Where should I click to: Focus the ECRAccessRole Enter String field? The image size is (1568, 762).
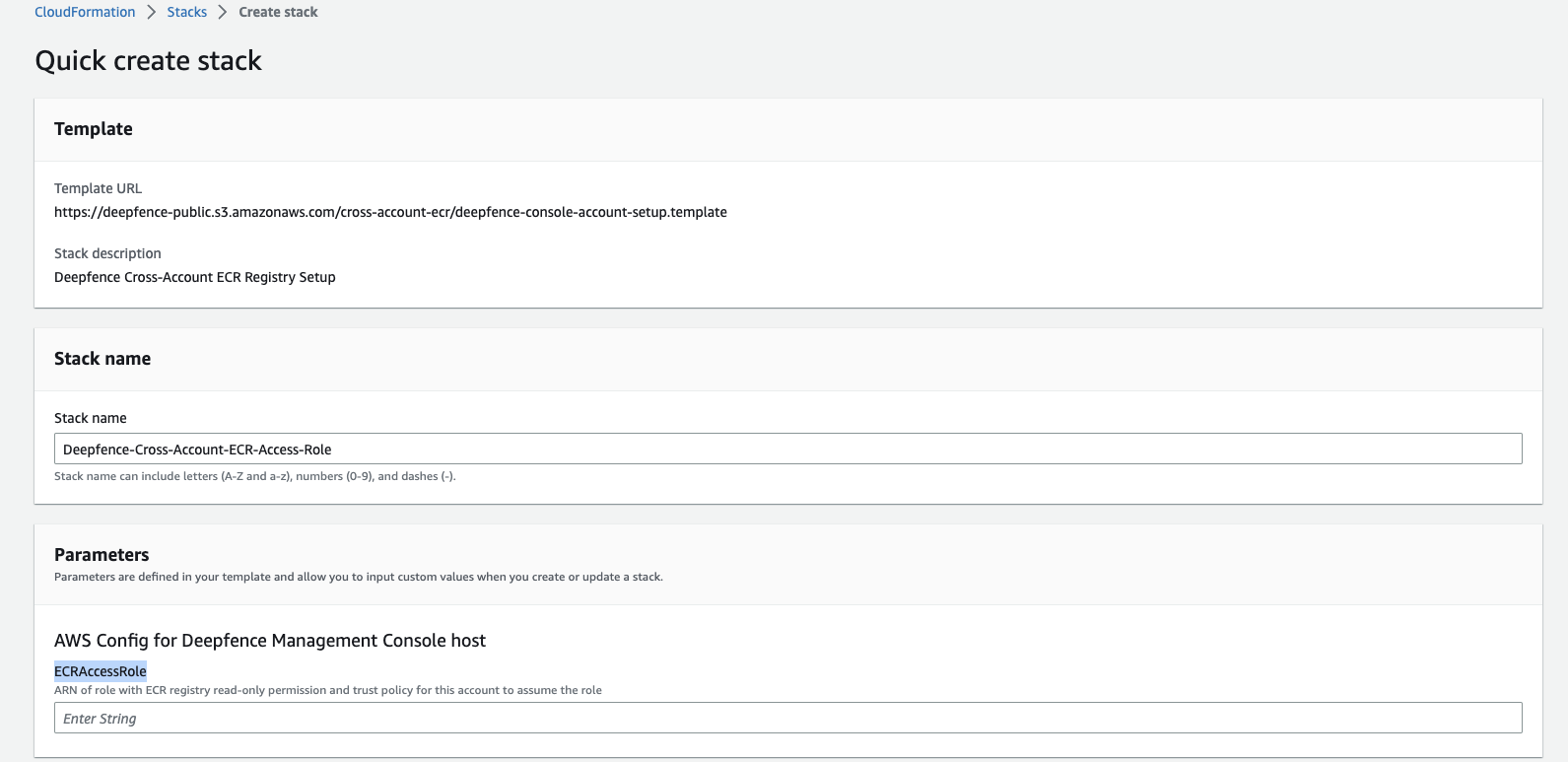coord(787,718)
